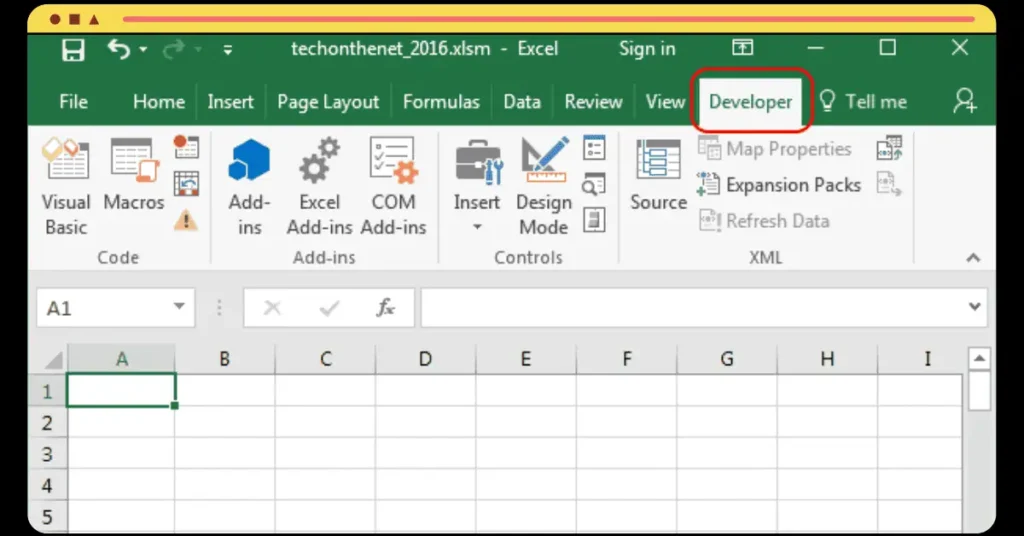Click the Share person icon
1024x536 pixels.
click(x=965, y=101)
